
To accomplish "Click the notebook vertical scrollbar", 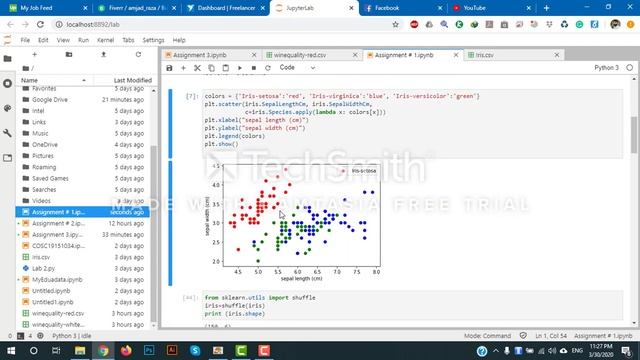I will [634, 135].
